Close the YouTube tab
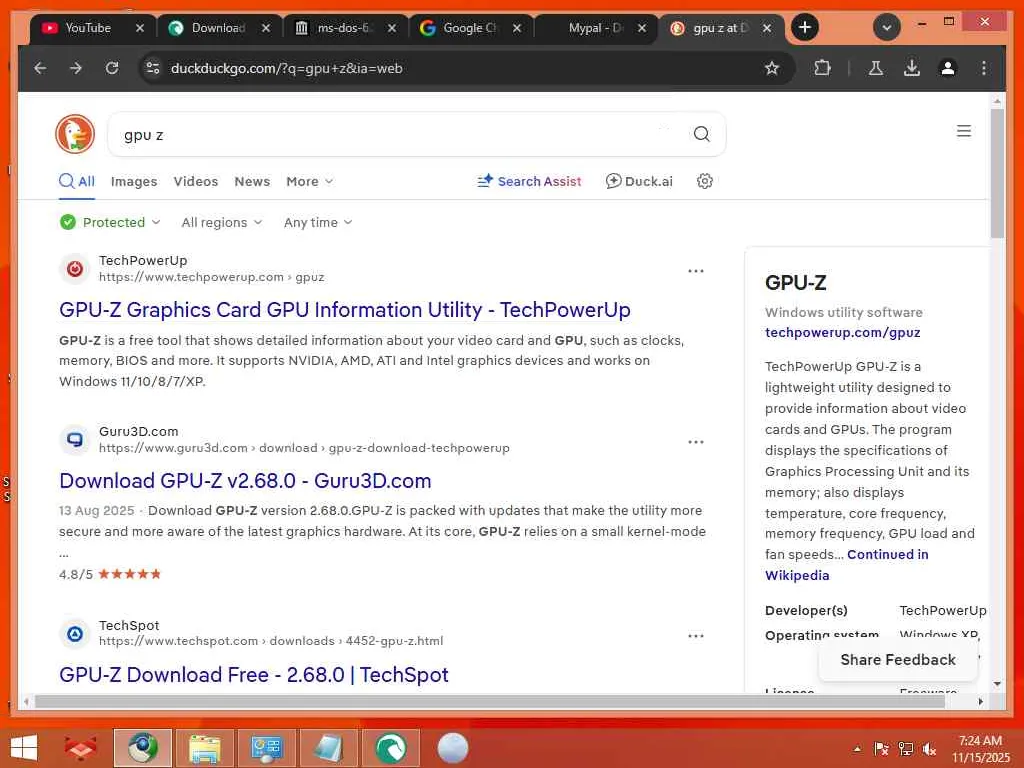The image size is (1024, 768). pos(140,28)
